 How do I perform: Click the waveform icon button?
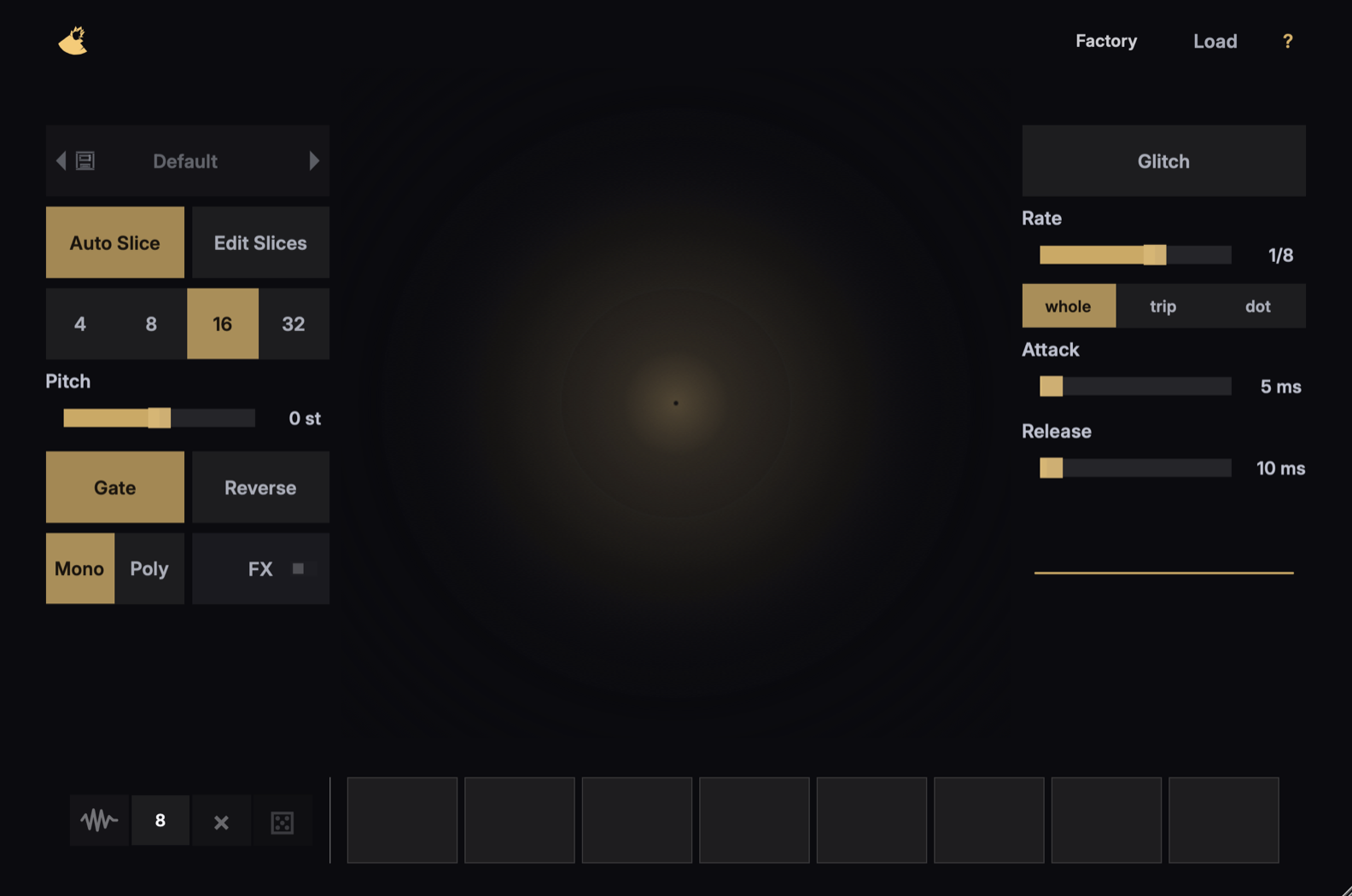pos(99,821)
